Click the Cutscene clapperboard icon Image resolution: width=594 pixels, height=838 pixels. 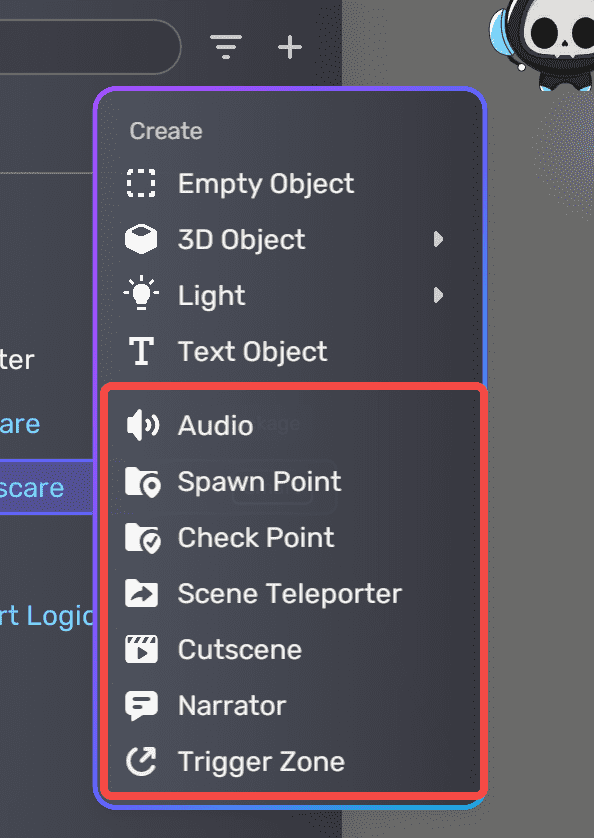[x=143, y=649]
